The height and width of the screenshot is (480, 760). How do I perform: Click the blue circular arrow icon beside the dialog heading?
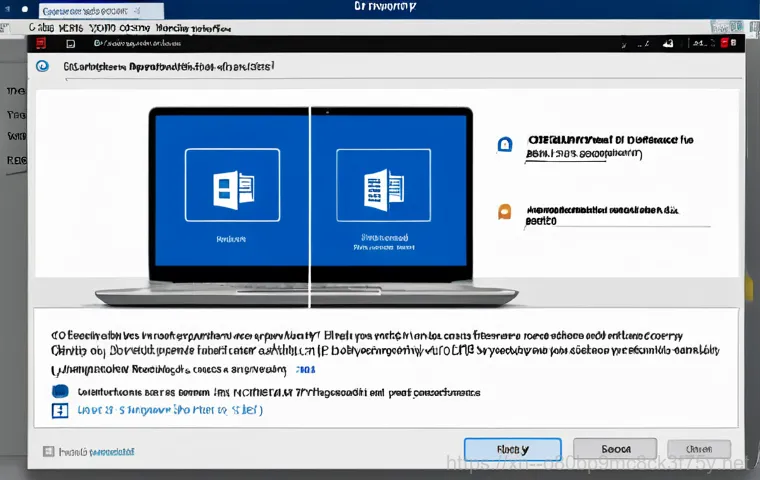click(43, 66)
